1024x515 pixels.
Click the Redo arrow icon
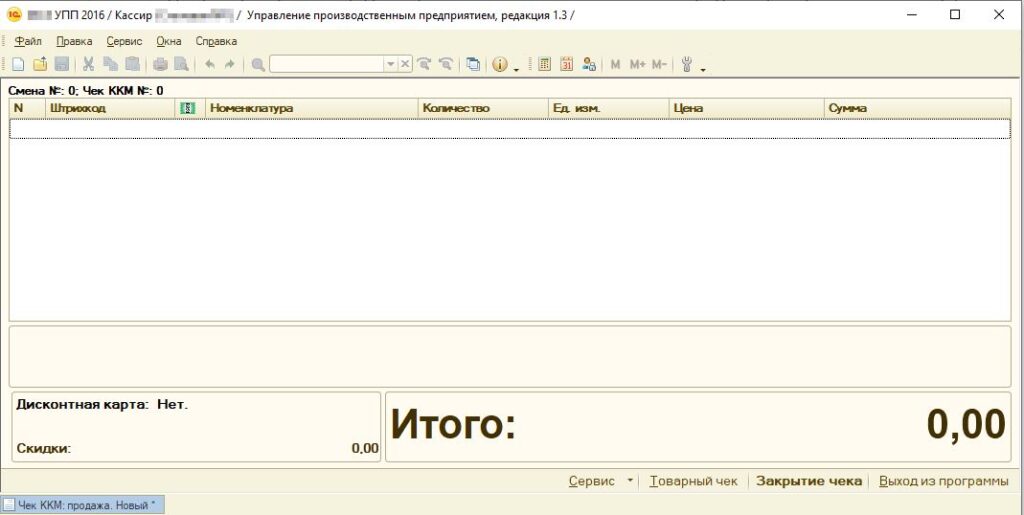pos(229,64)
